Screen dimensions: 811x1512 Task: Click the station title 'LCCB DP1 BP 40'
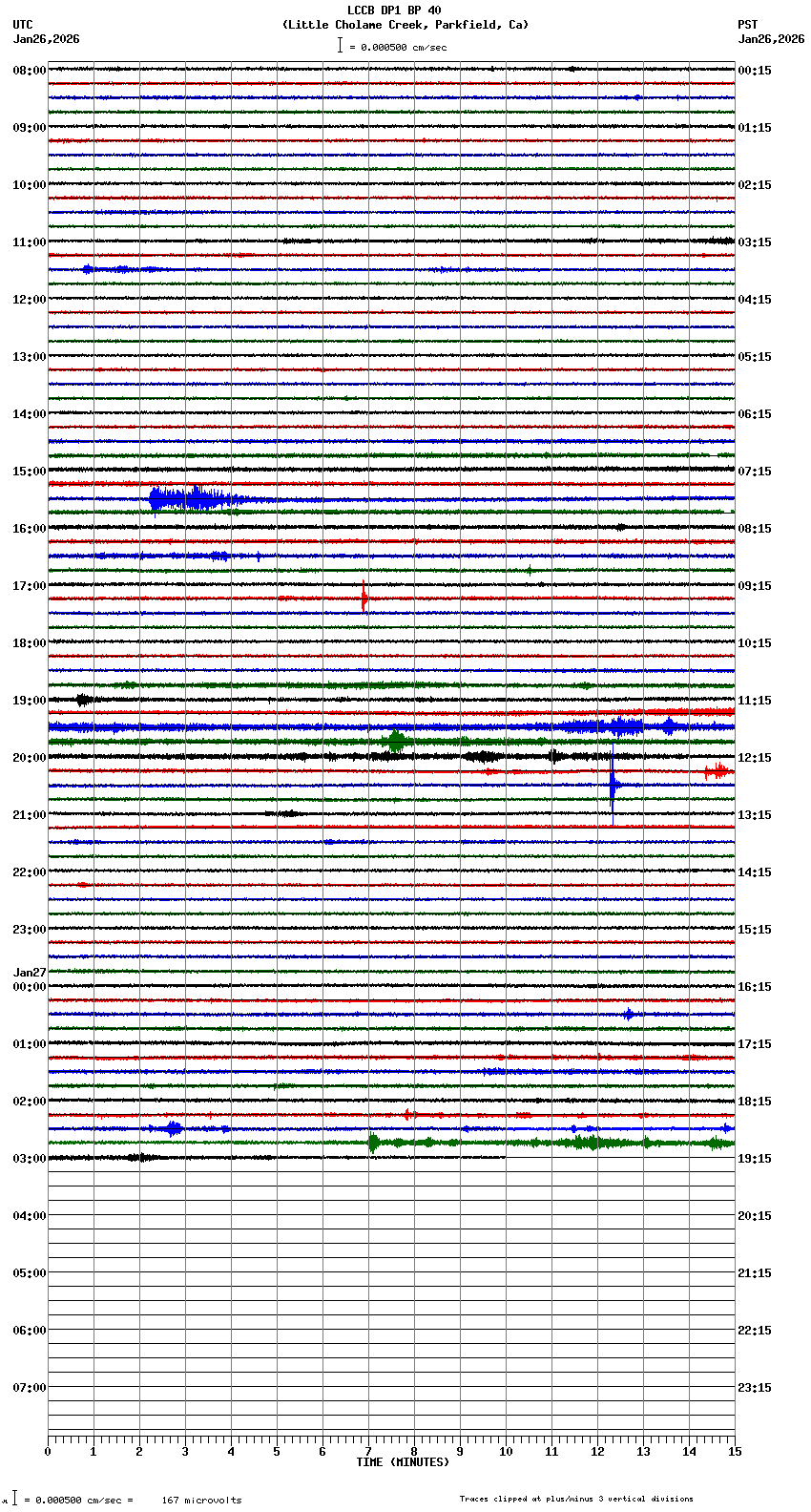394,11
